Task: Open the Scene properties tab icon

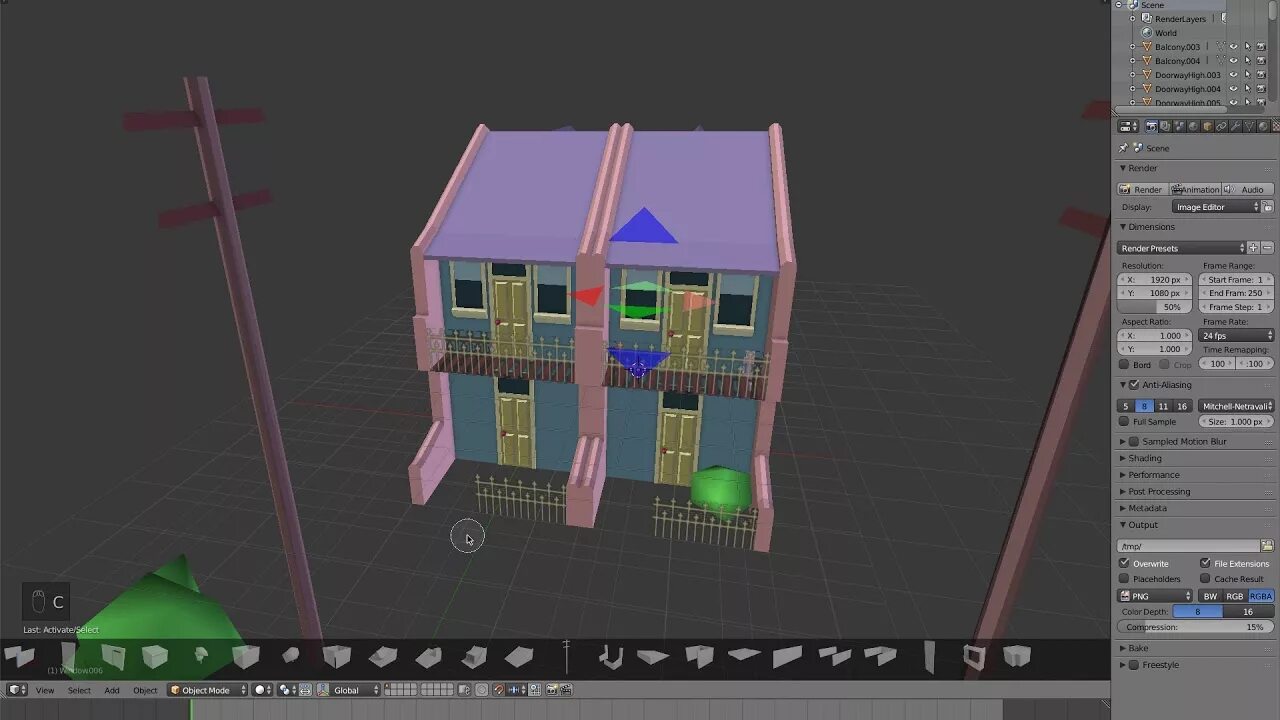Action: (x=1179, y=126)
